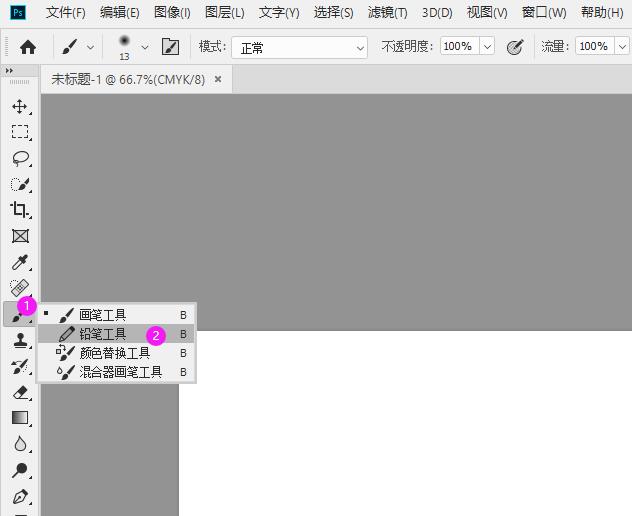
Task: Open the 文字(Y) menu
Action: (279, 12)
